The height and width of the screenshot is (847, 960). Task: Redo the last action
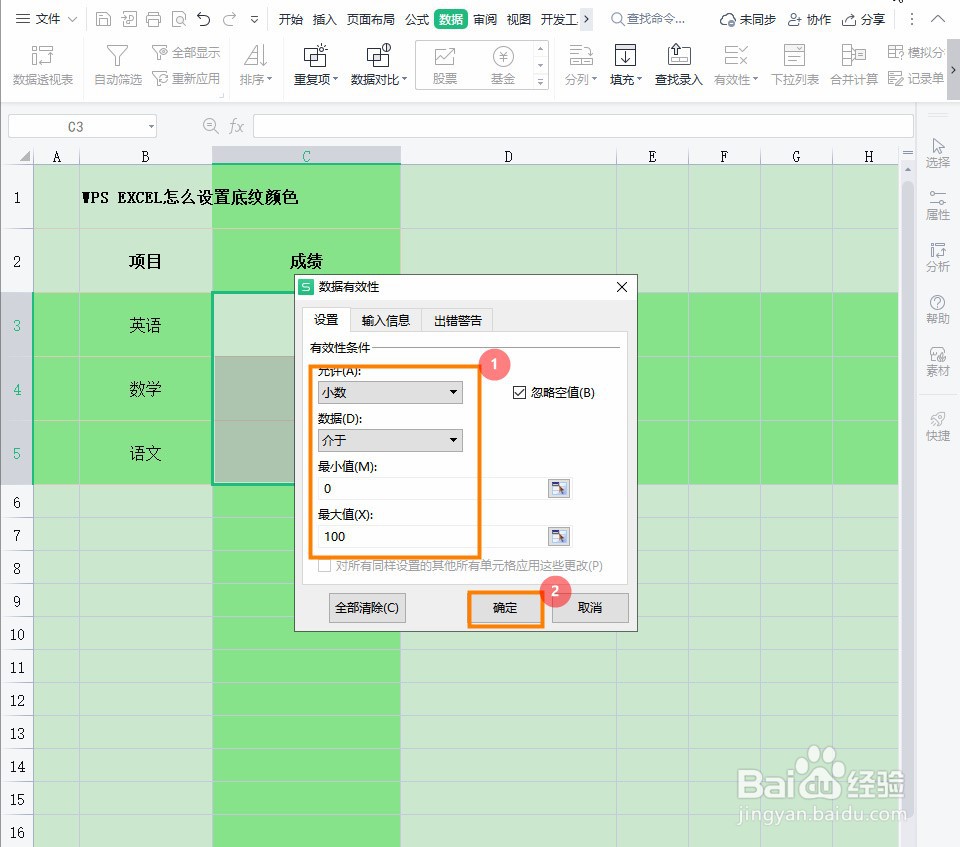tap(230, 20)
